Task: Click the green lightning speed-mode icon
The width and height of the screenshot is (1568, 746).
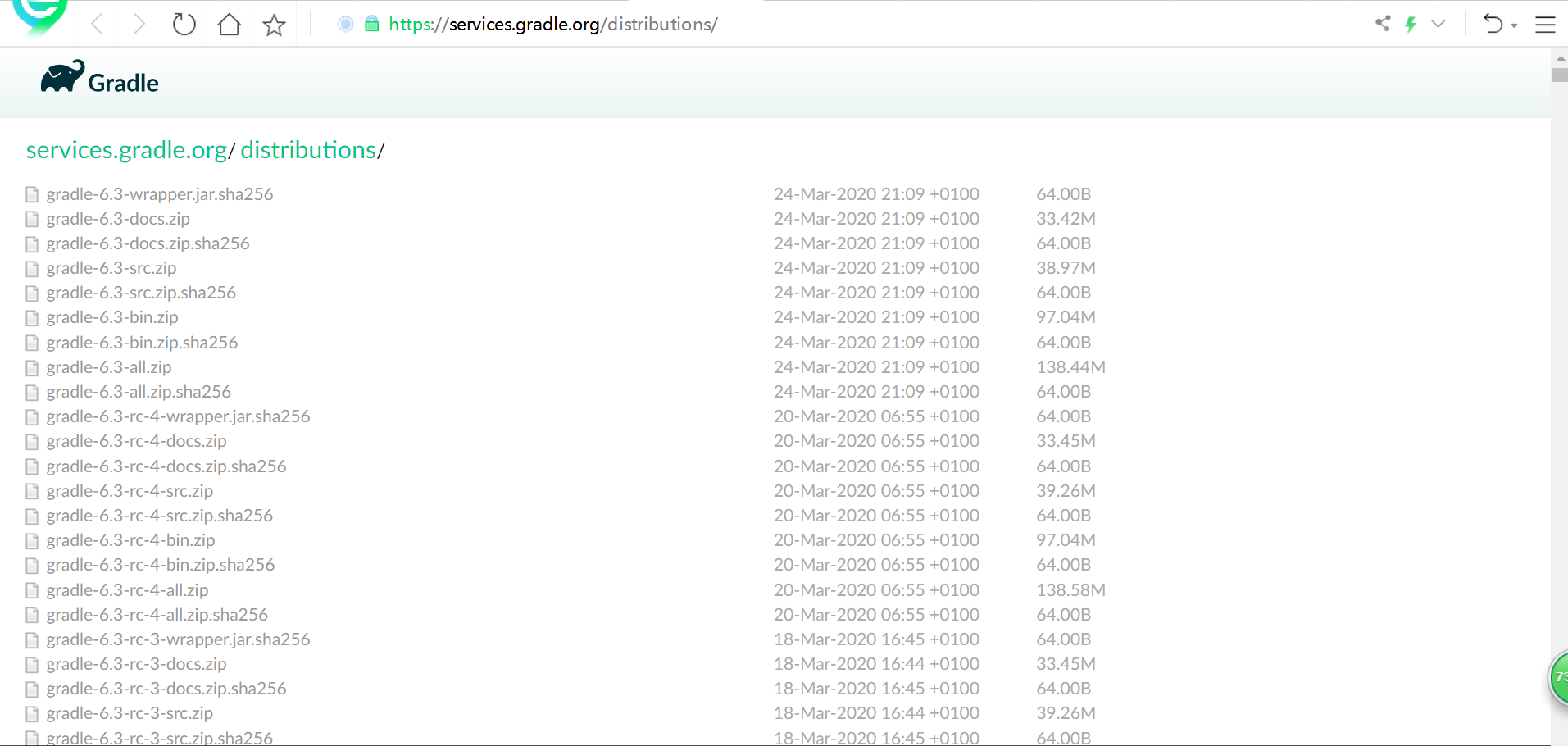Action: pos(1411,24)
